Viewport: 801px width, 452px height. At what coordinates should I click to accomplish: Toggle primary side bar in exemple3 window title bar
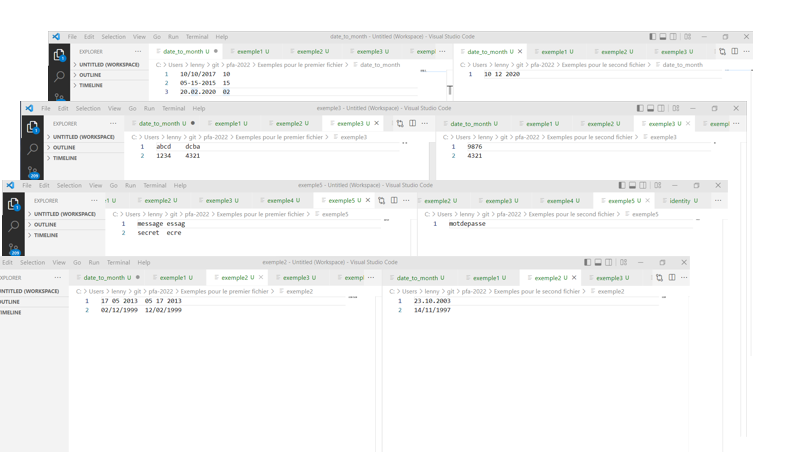640,108
